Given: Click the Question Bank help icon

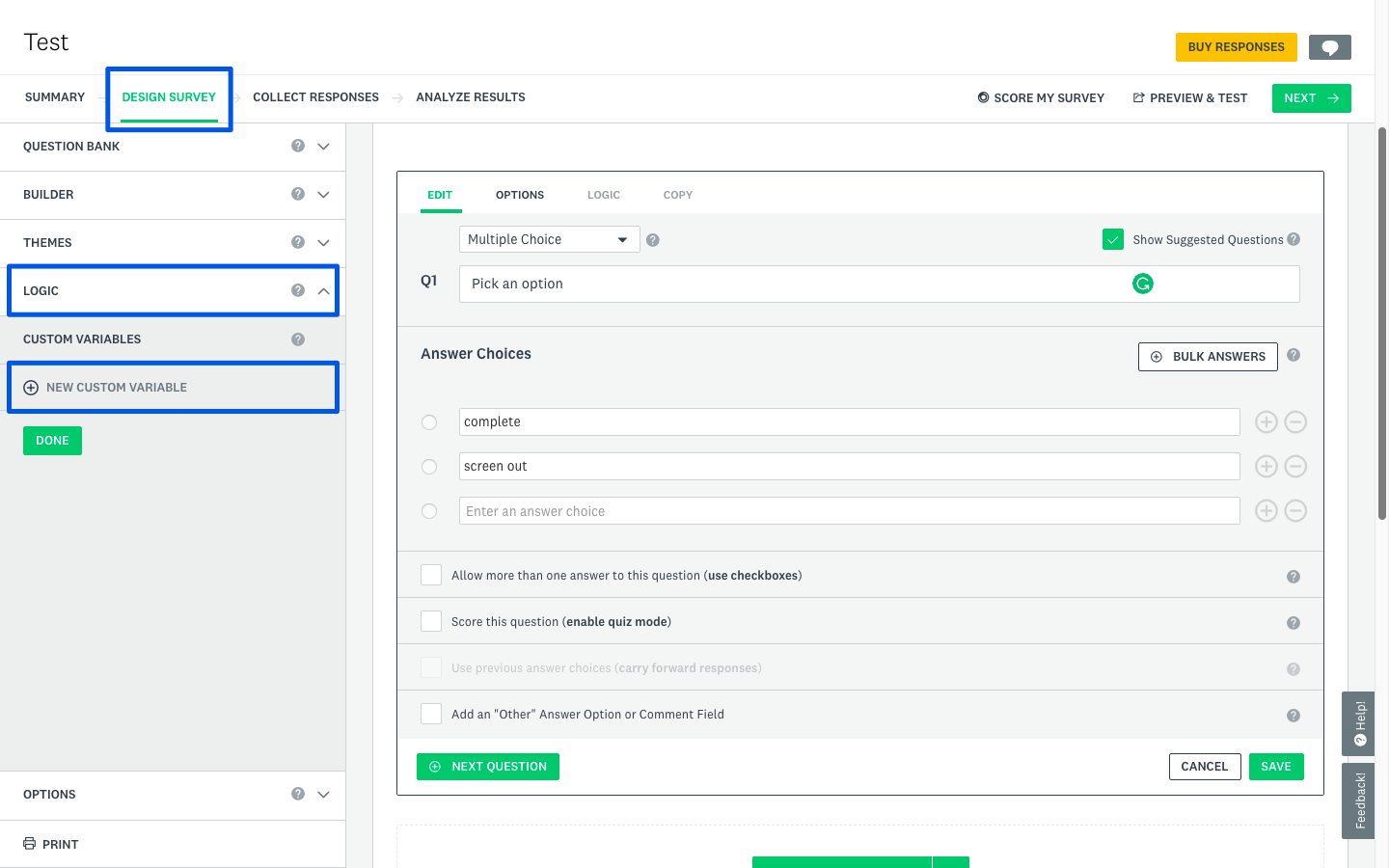Looking at the screenshot, I should coord(298,146).
